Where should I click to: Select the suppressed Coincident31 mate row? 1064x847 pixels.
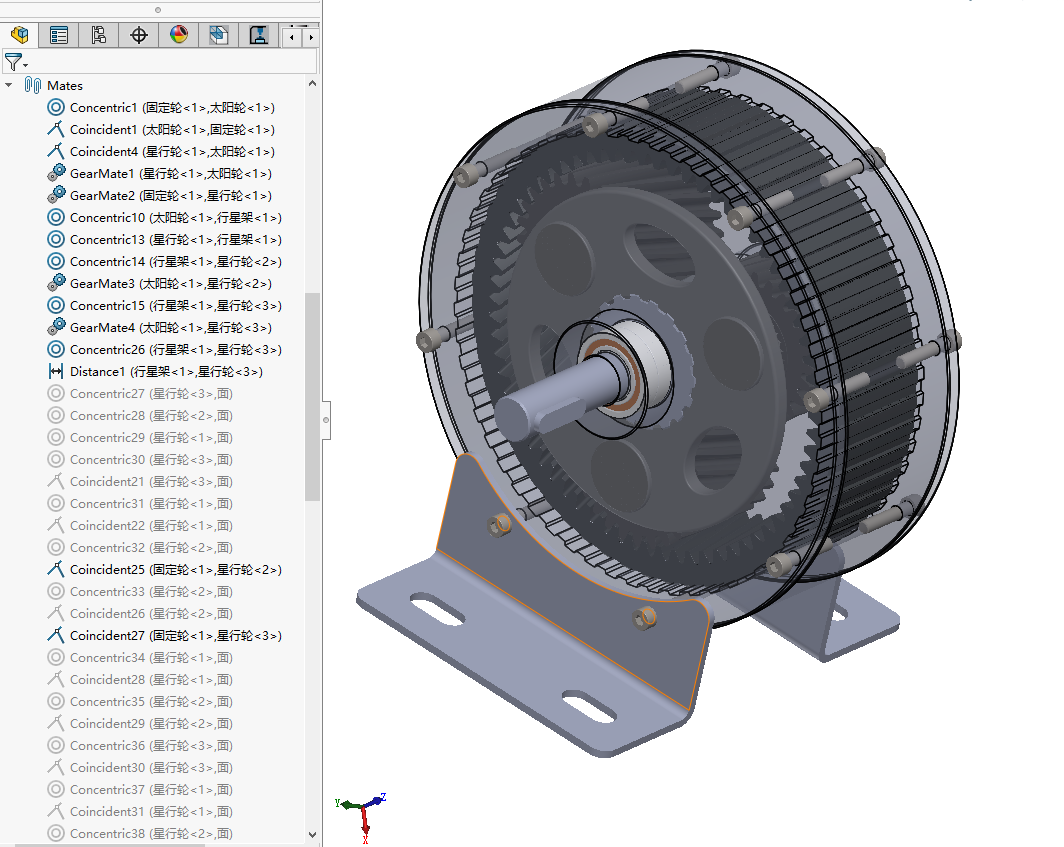140,811
